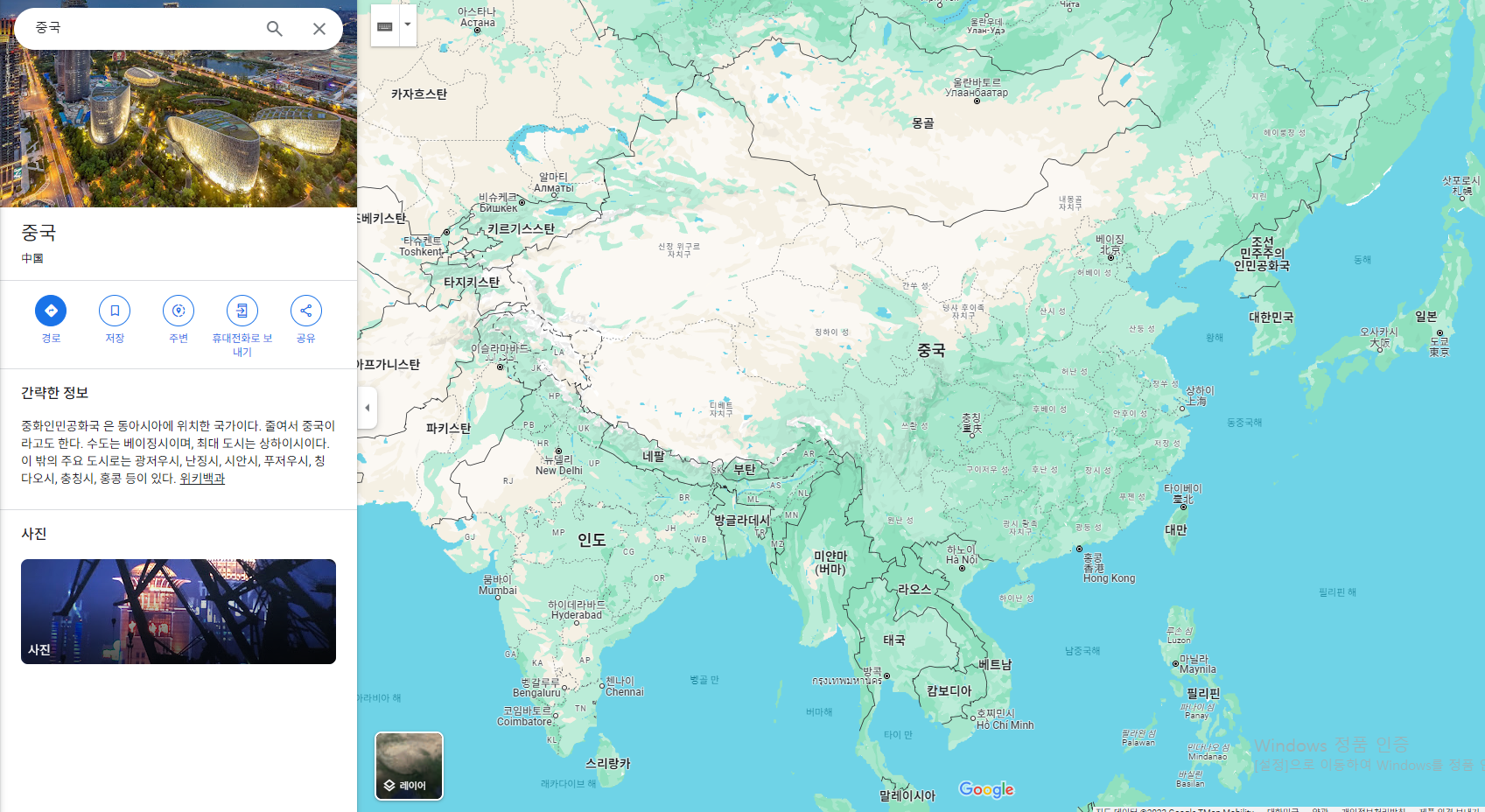Screen dimensions: 1485x812
Task: Click the 방콕 city marker
Action: (x=886, y=676)
